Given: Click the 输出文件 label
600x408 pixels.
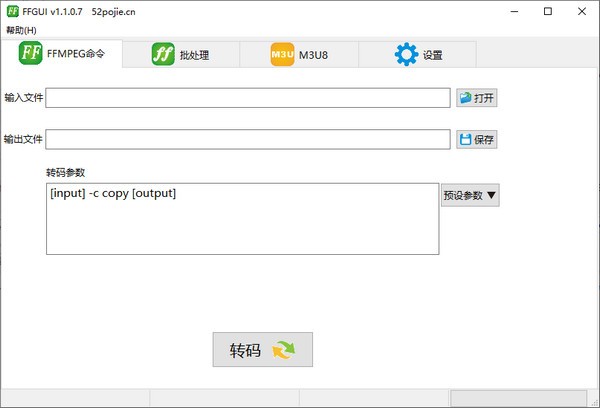Looking at the screenshot, I should point(23,139).
